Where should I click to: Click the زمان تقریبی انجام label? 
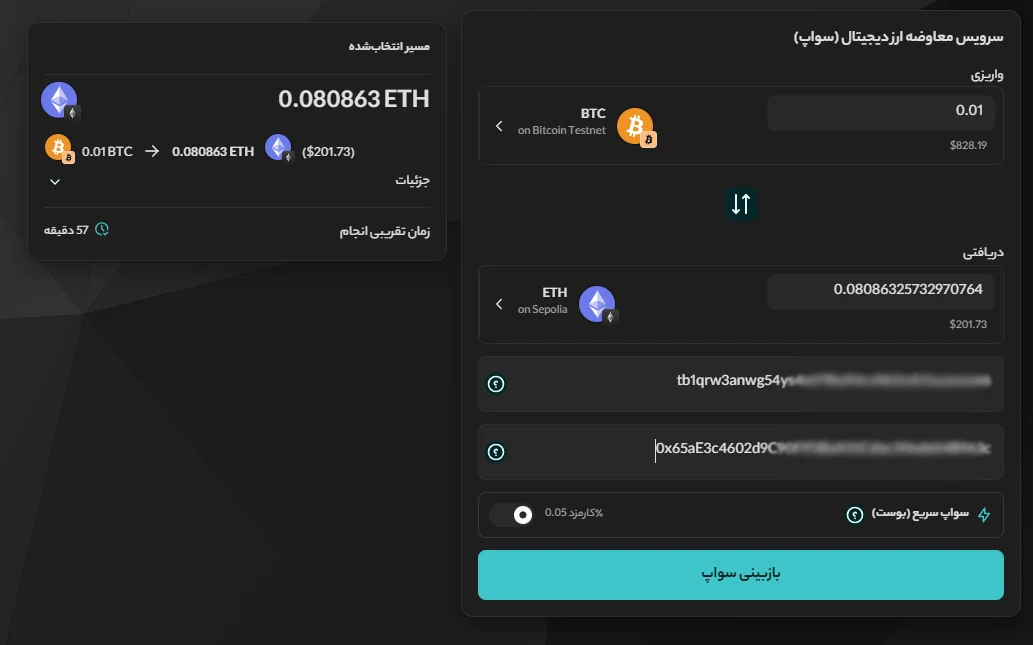tap(385, 232)
